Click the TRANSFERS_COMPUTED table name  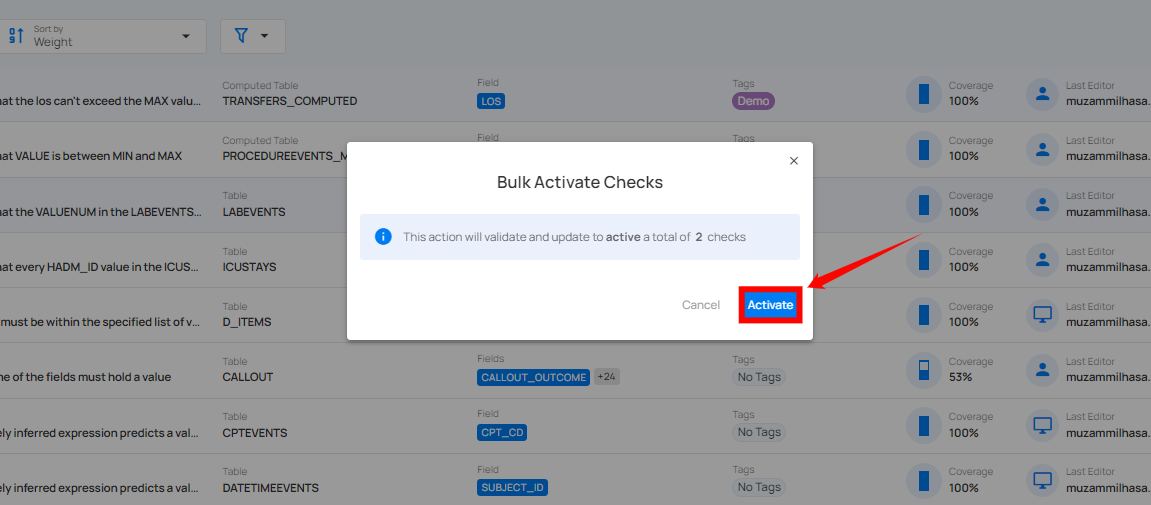[290, 101]
